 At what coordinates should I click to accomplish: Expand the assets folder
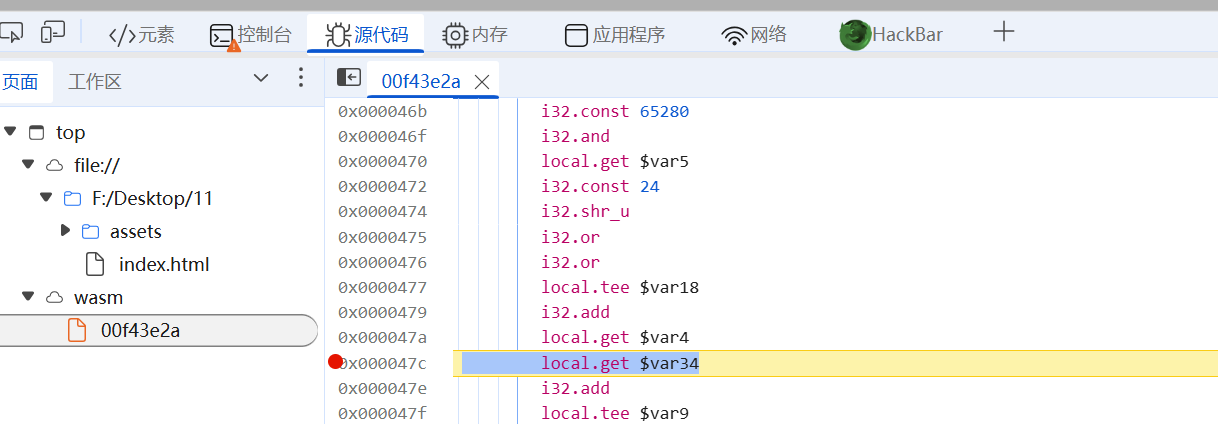(x=66, y=231)
